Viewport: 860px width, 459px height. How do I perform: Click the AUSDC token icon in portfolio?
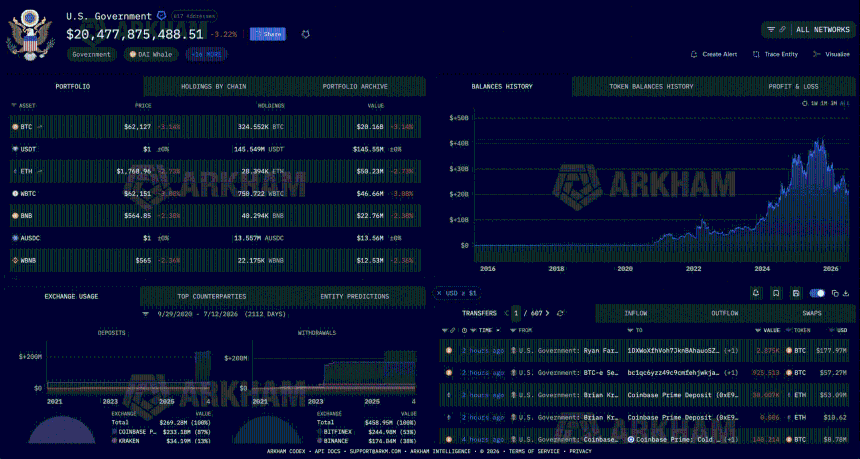(14, 238)
